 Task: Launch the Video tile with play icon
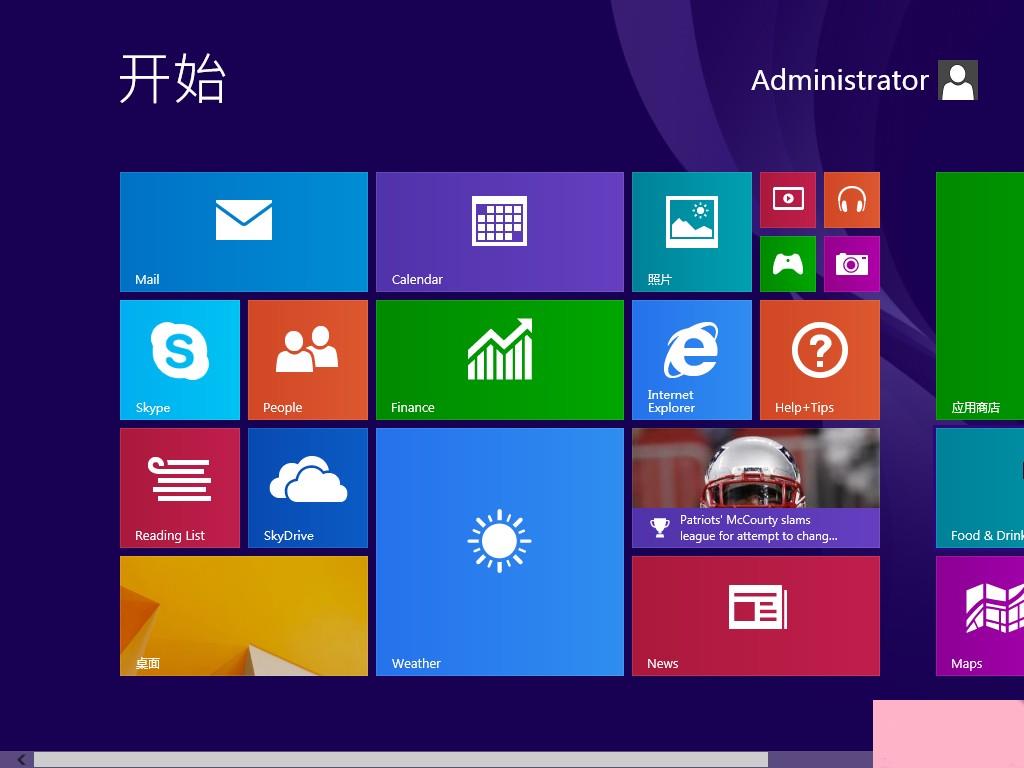[788, 200]
